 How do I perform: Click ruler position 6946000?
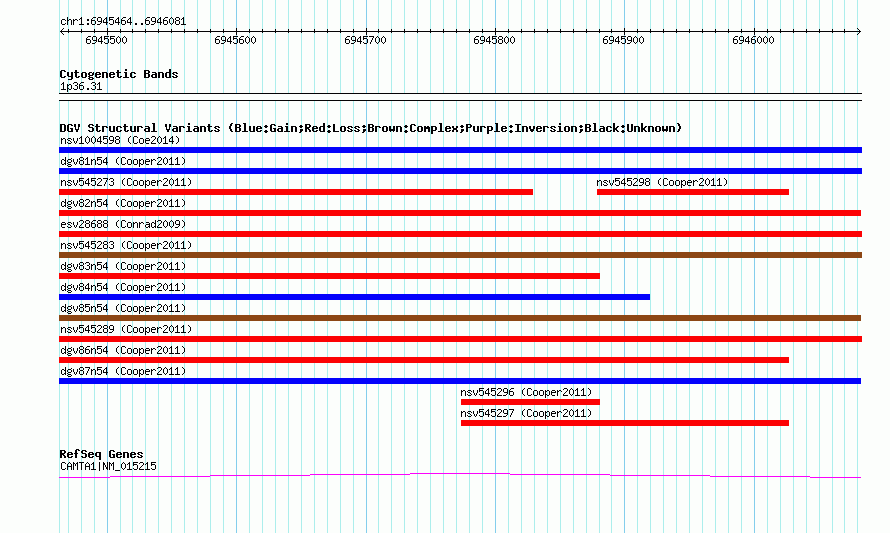coord(753,40)
